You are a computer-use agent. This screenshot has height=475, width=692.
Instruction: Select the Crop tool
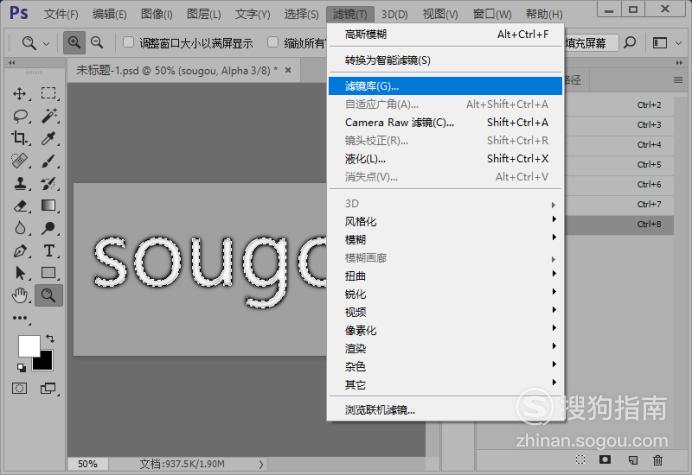pos(19,139)
